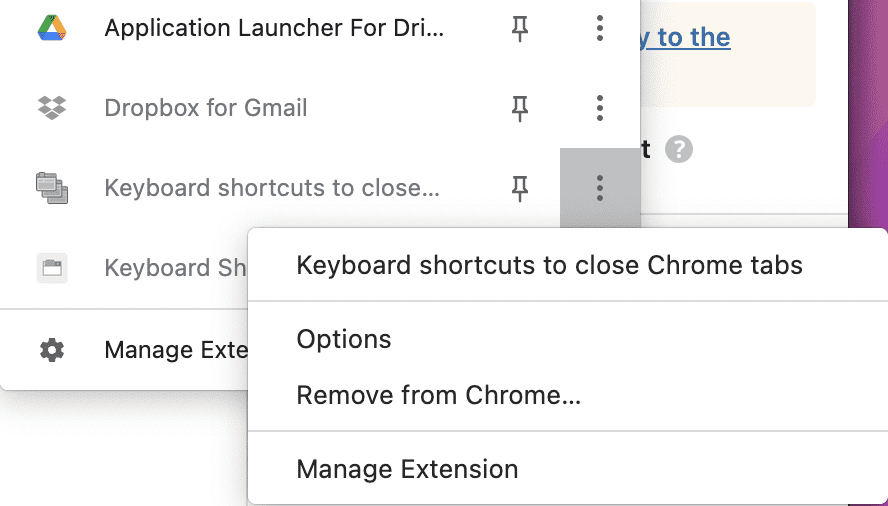Click the stacked-windows icon beside Keyboard shortcuts to close
Screen dimensions: 888x506
52,188
